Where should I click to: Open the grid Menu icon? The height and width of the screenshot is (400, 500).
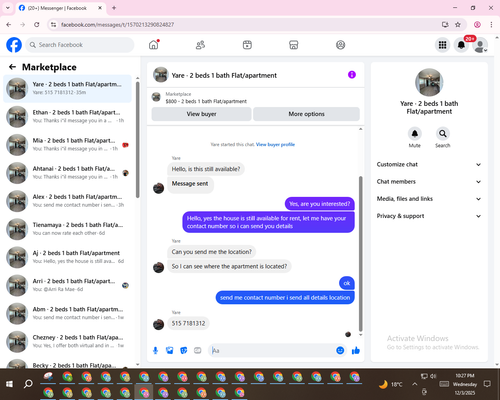(x=442, y=45)
